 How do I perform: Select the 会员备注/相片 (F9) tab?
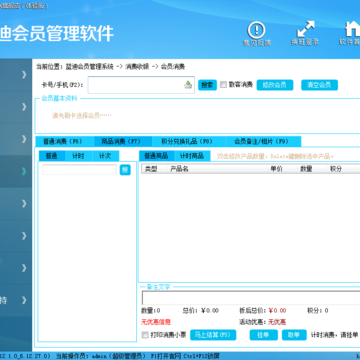[x=263, y=141]
